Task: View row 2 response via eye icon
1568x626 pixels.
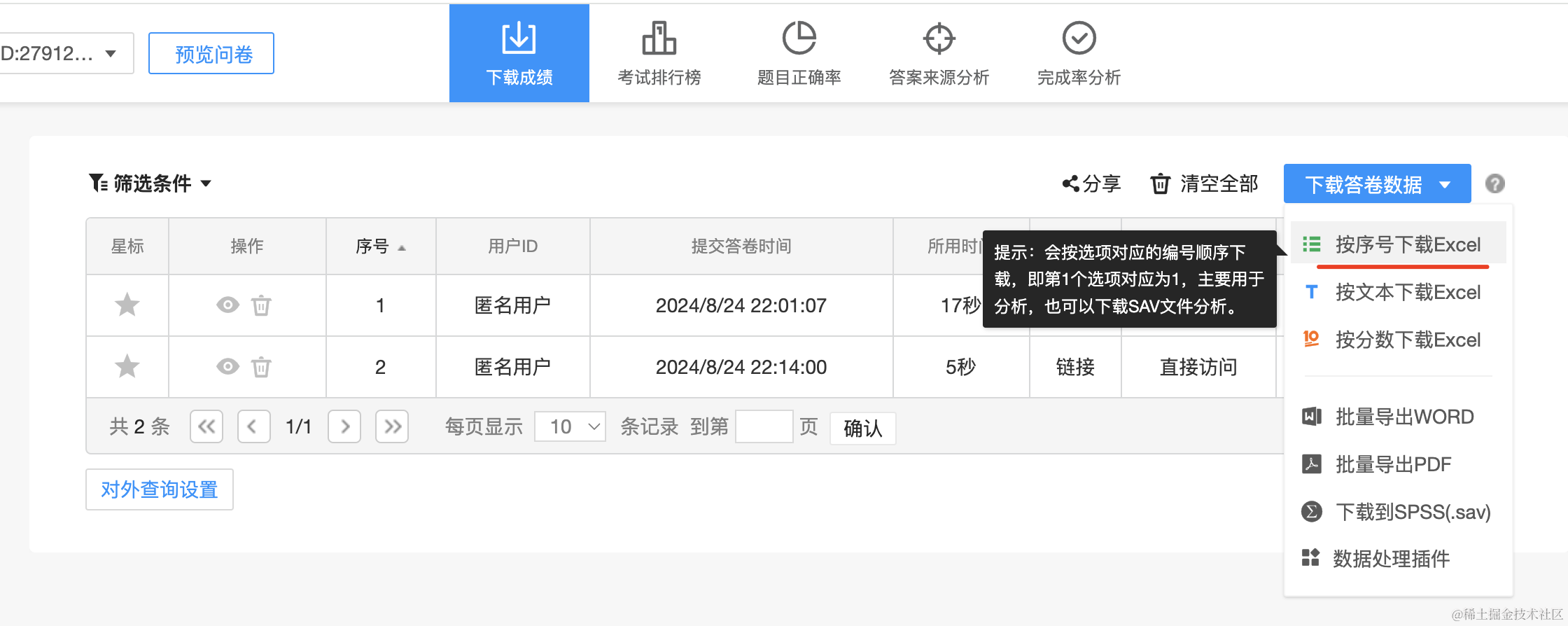Action: click(x=227, y=366)
